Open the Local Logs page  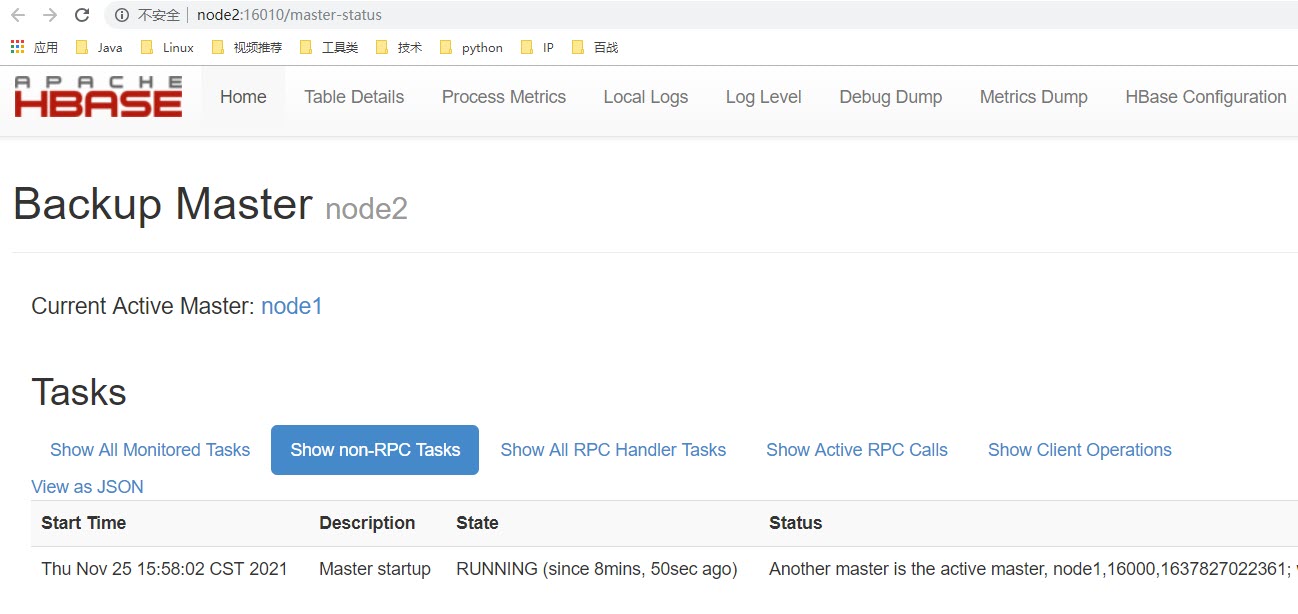646,97
